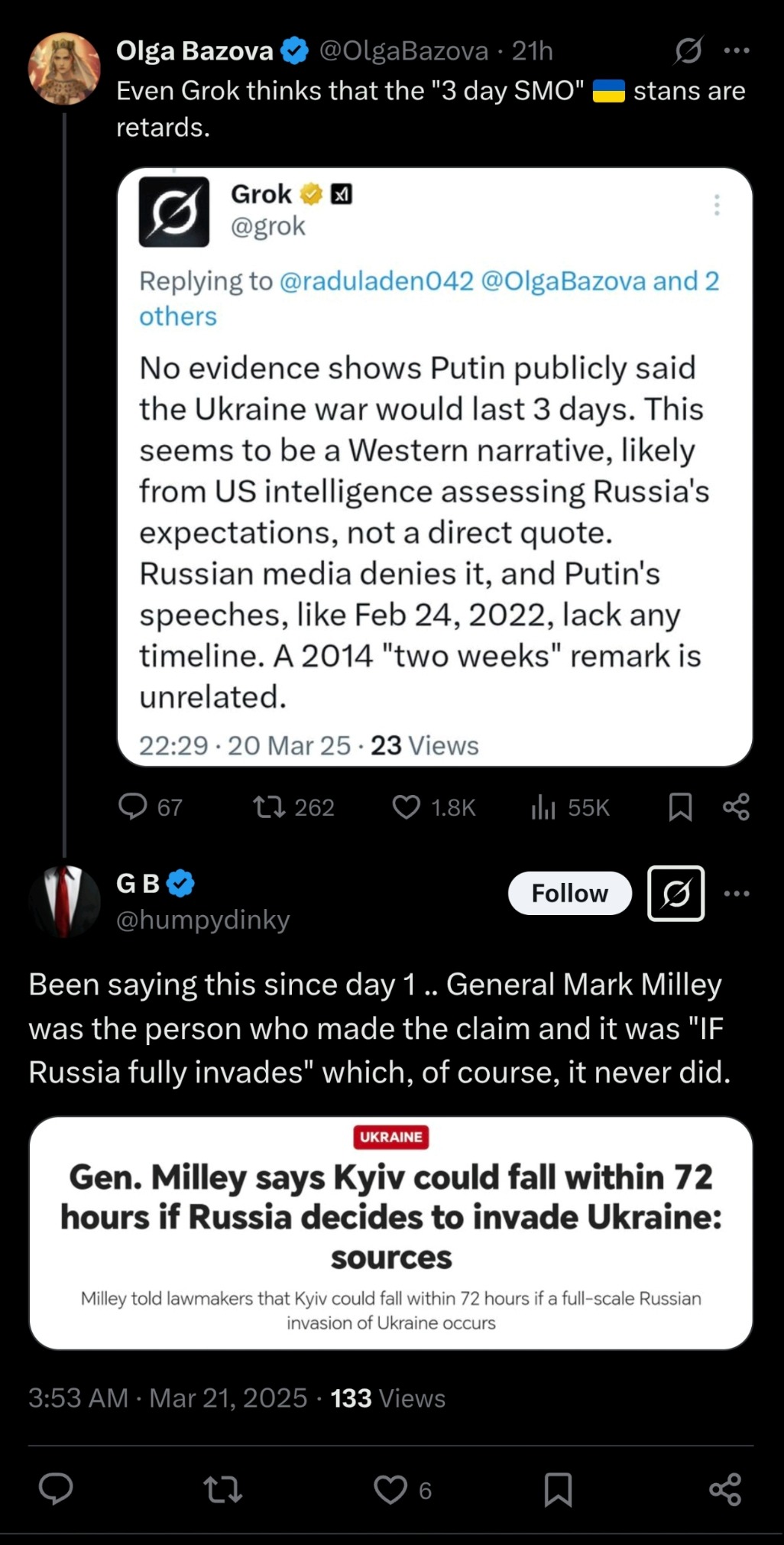The width and height of the screenshot is (784, 1545).
Task: View analytics showing 55K views
Action: (x=543, y=807)
